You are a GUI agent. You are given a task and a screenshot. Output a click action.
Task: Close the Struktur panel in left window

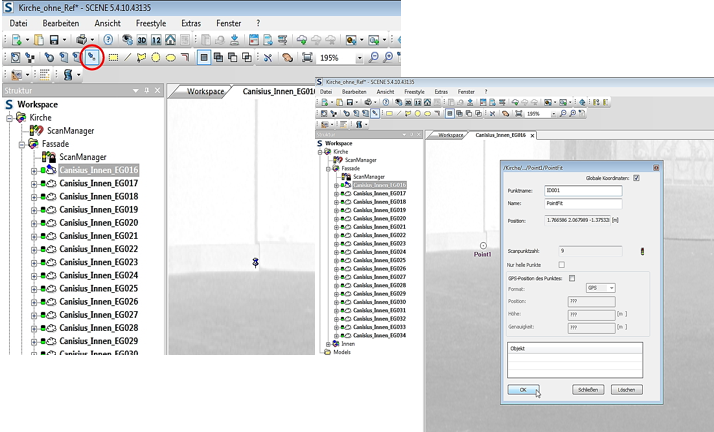pyautogui.click(x=158, y=91)
